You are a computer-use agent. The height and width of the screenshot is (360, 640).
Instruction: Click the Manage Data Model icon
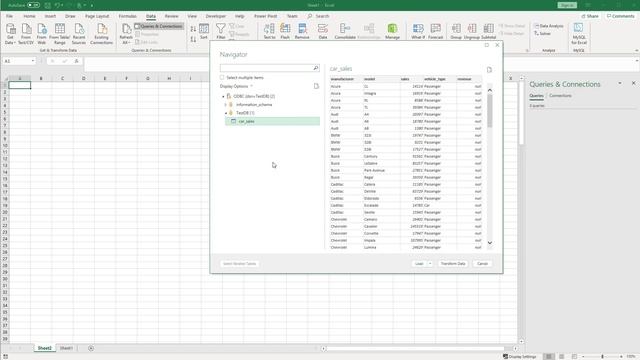click(392, 29)
